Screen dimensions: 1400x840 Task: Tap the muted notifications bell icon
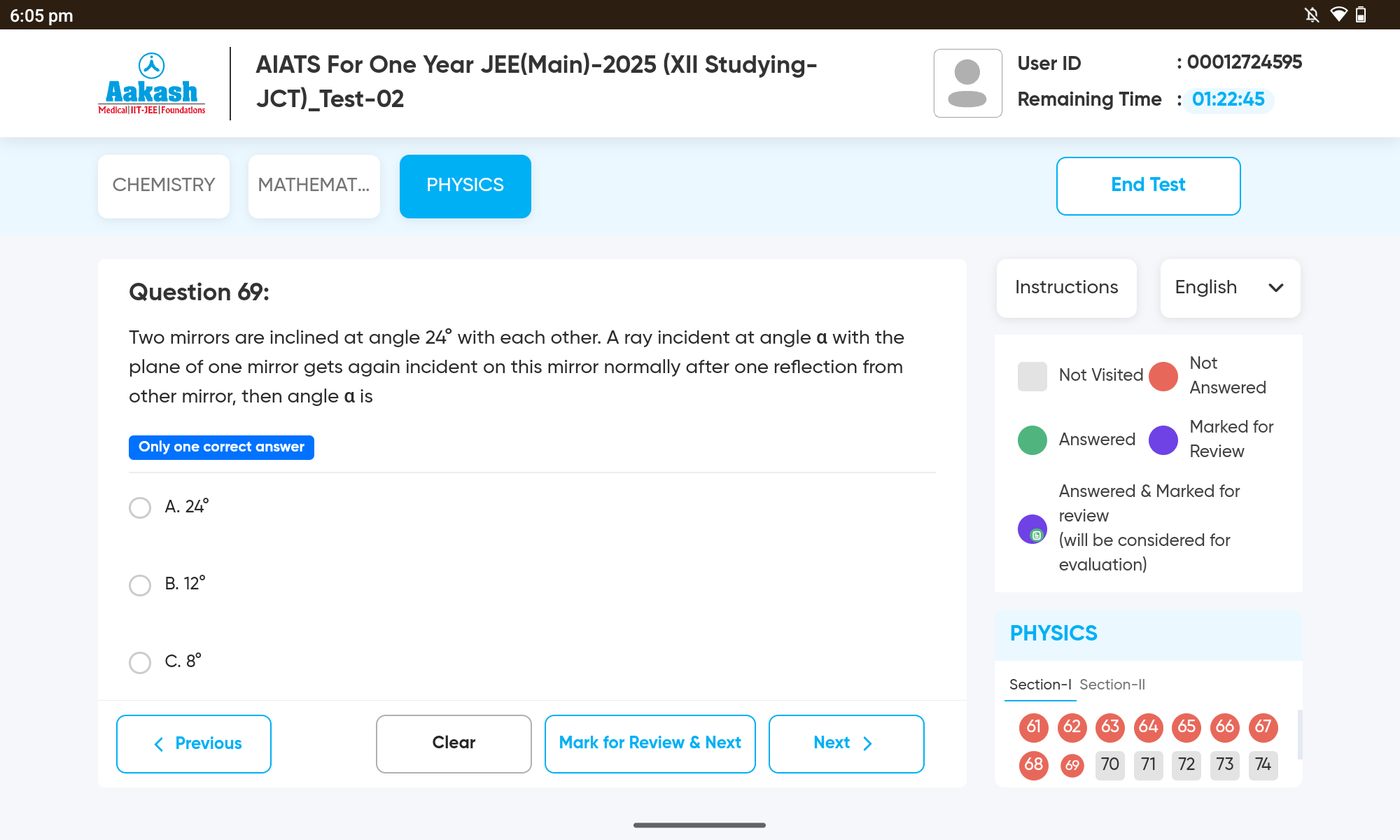click(x=1312, y=15)
